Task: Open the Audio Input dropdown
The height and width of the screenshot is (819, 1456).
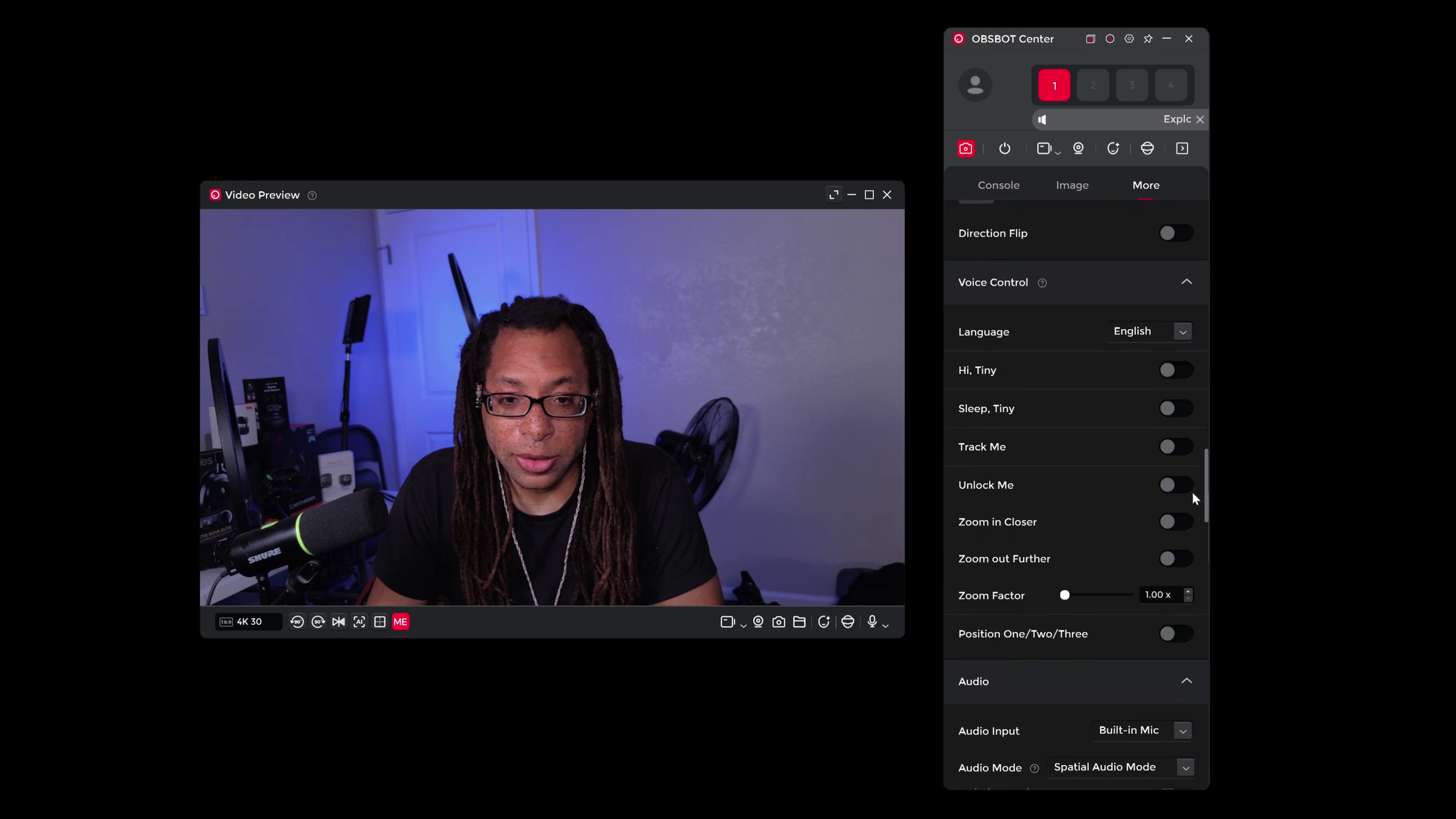Action: pyautogui.click(x=1143, y=730)
